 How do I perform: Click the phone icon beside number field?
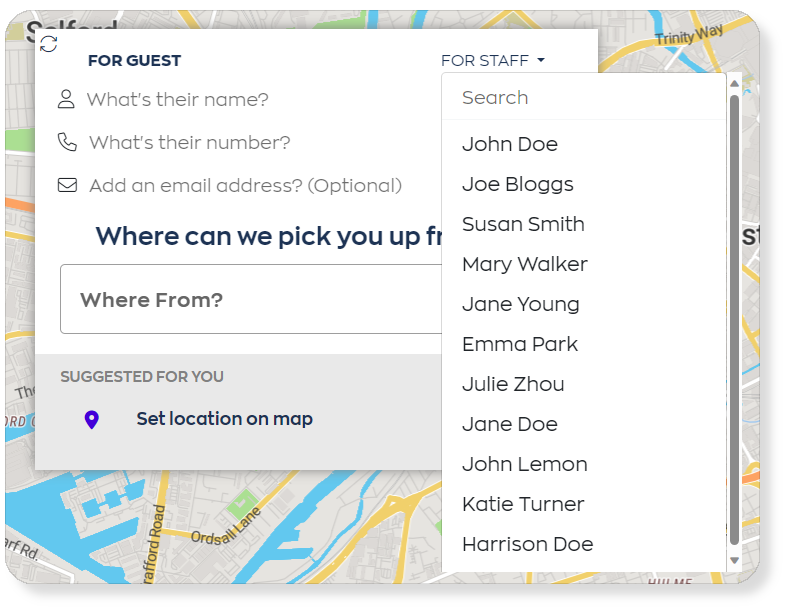coord(67,142)
